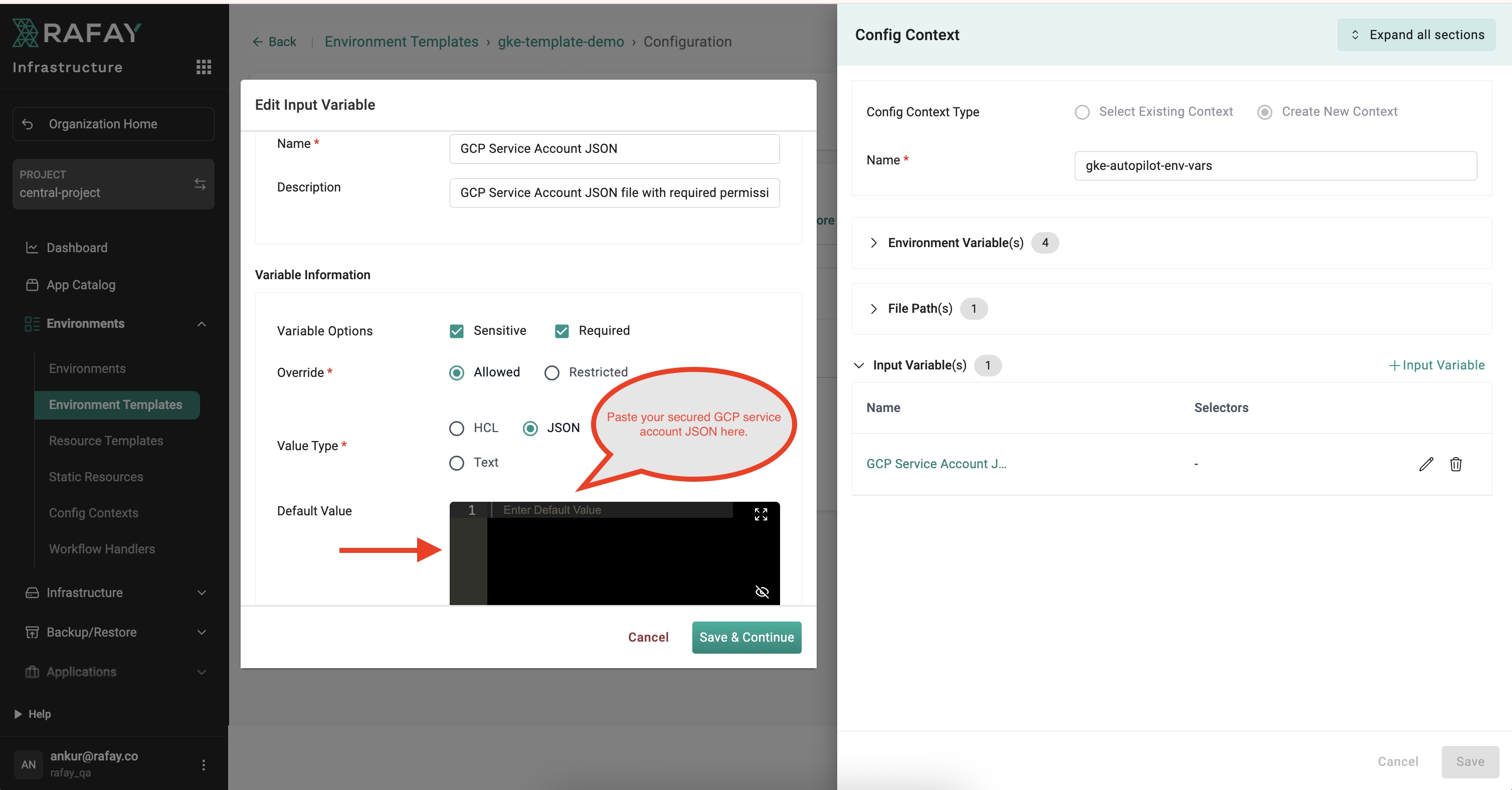Select Restricted override option
1512x790 pixels.
click(x=552, y=373)
